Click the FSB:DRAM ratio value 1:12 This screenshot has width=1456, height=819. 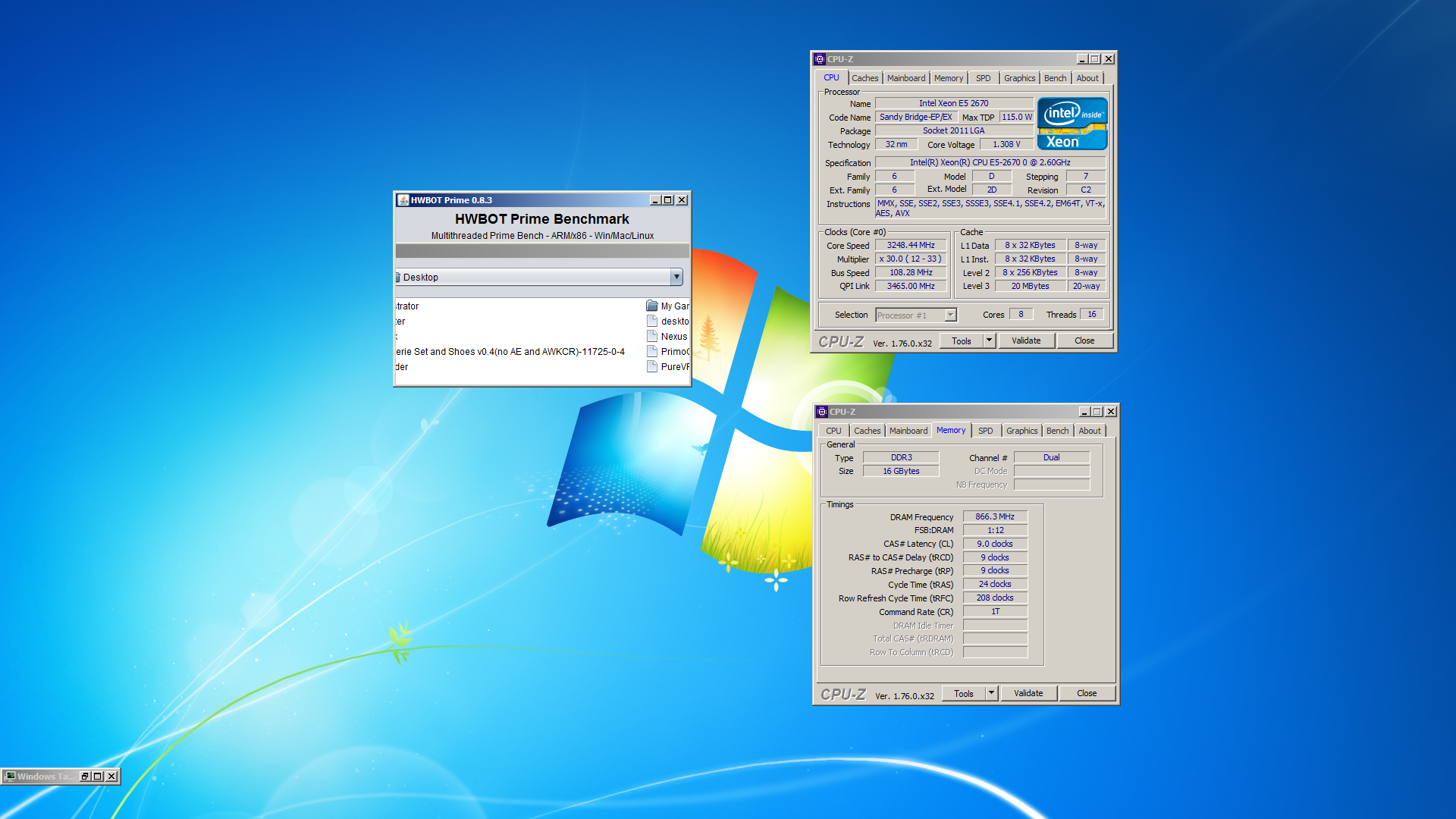[x=995, y=530]
